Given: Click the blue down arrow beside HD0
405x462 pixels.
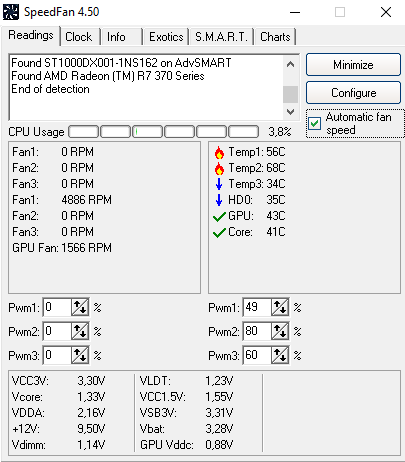Looking at the screenshot, I should (x=219, y=200).
